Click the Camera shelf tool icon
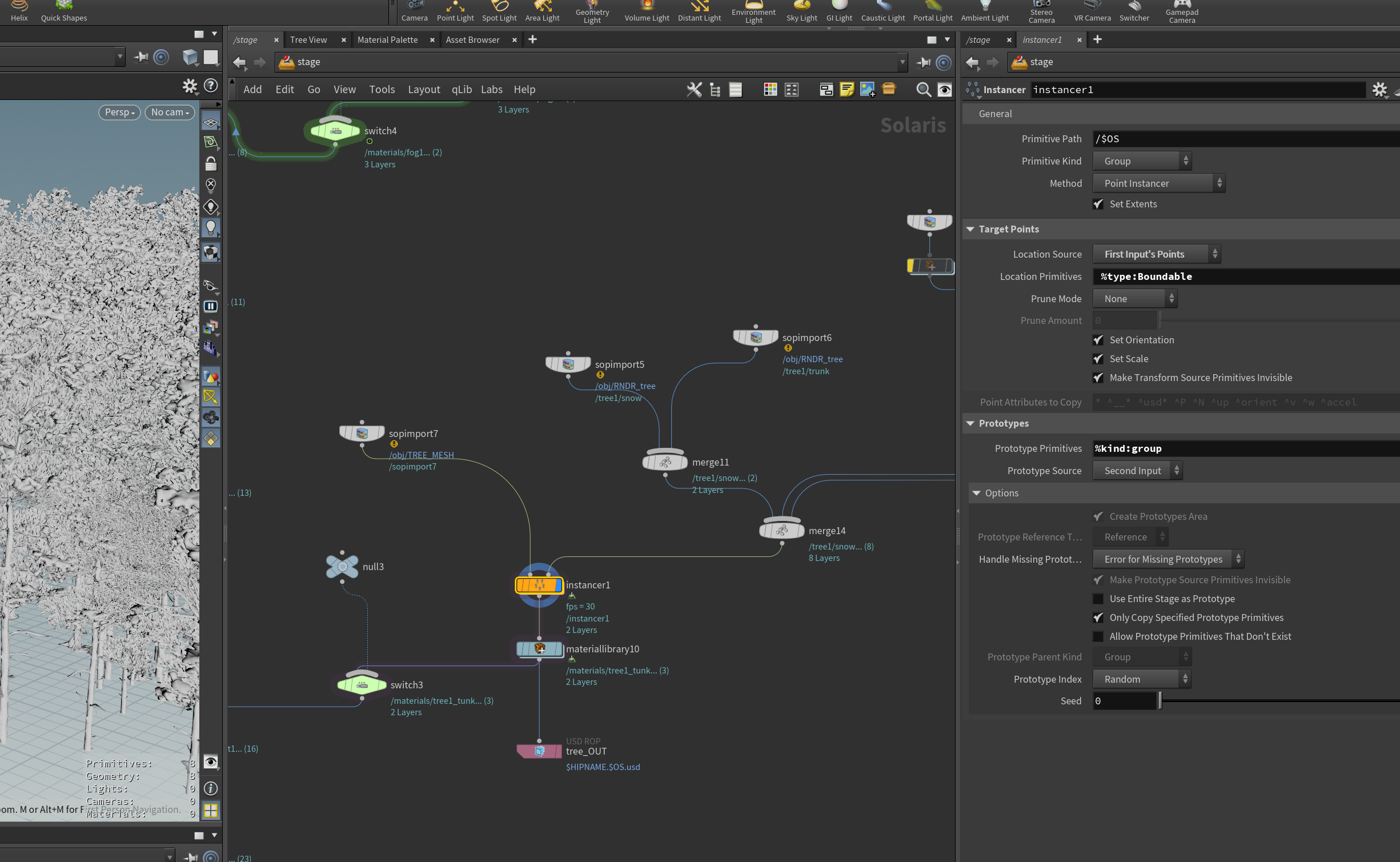1400x862 pixels. 415,6
